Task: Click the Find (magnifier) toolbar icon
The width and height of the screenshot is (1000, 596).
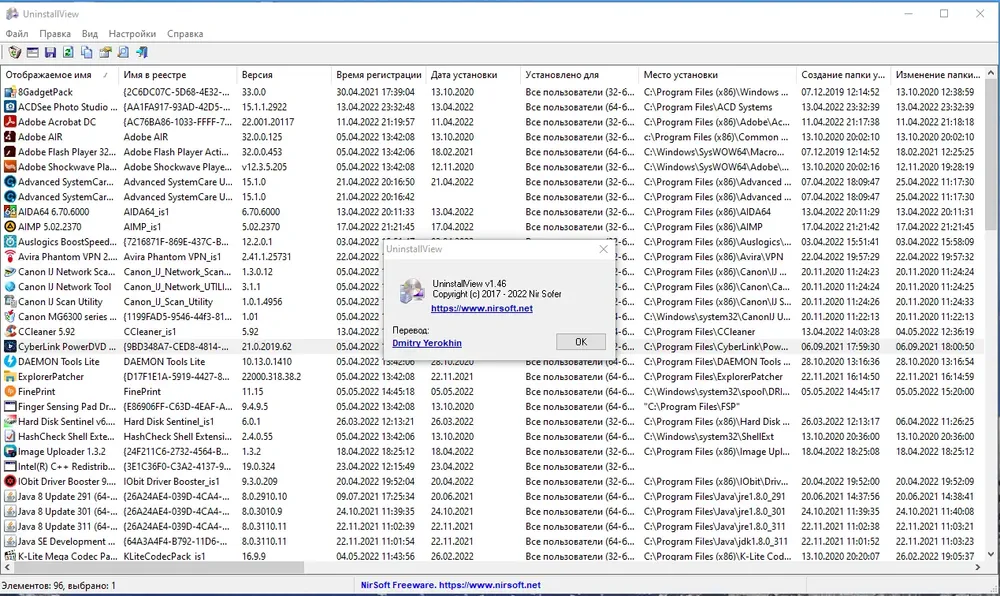Action: click(x=123, y=52)
